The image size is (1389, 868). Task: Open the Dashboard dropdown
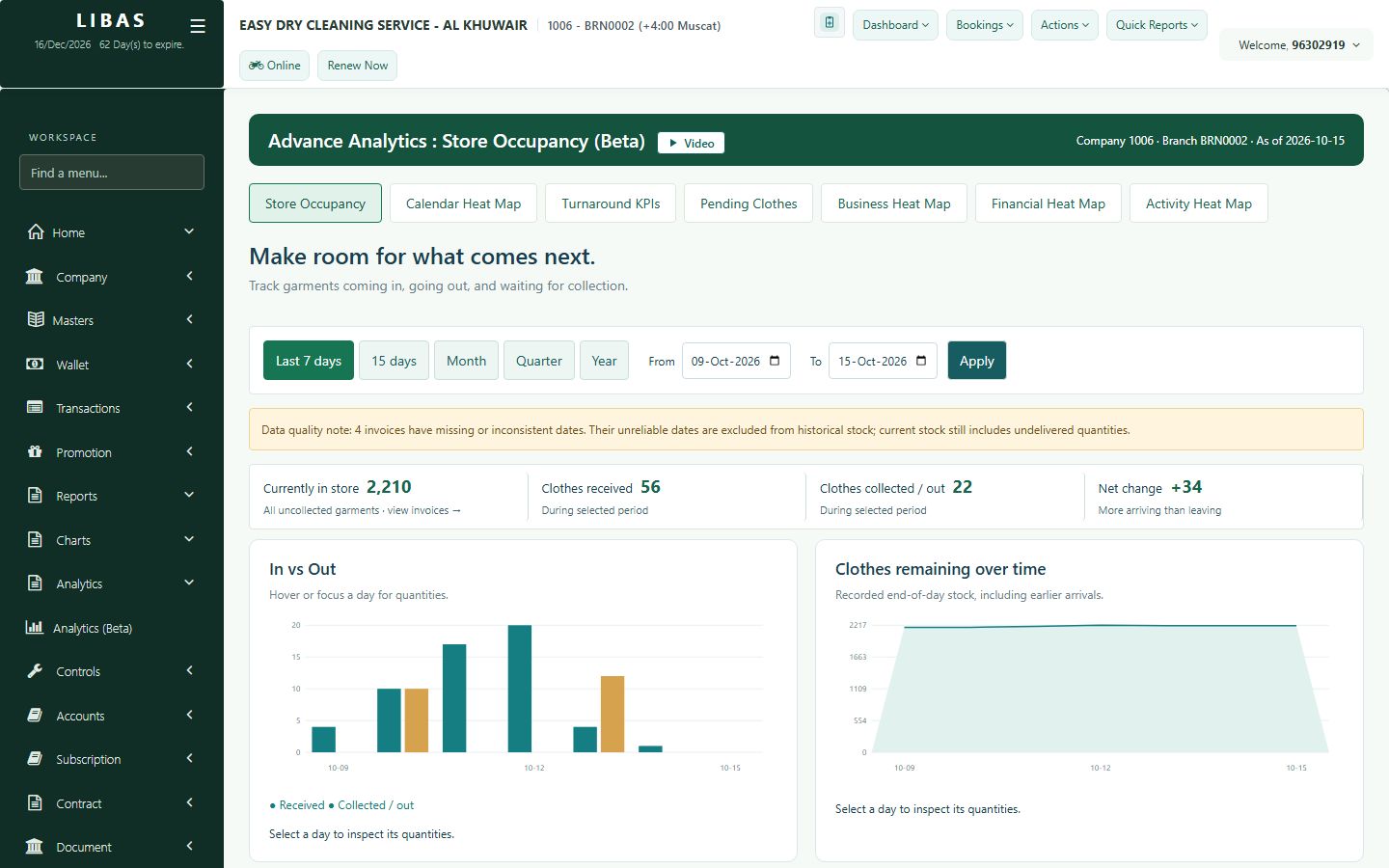click(x=896, y=25)
